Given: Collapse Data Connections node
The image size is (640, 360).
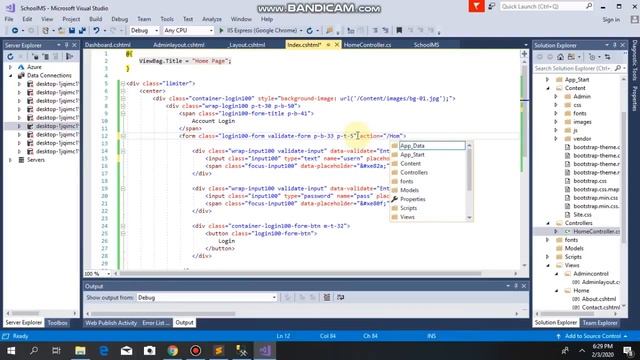Looking at the screenshot, I should click(11, 76).
